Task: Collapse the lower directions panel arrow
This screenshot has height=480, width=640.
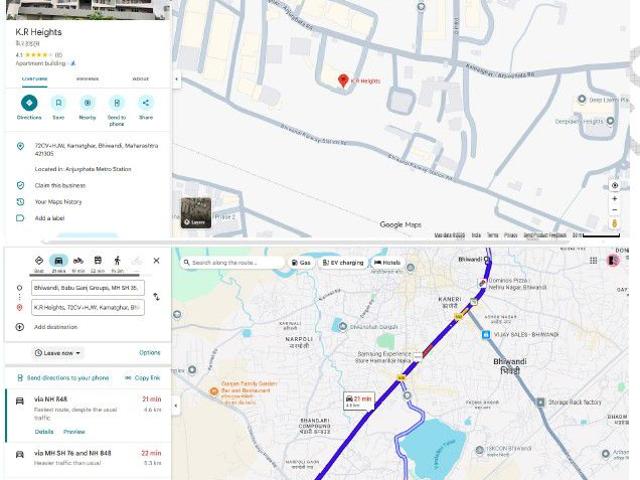Action: pyautogui.click(x=176, y=406)
